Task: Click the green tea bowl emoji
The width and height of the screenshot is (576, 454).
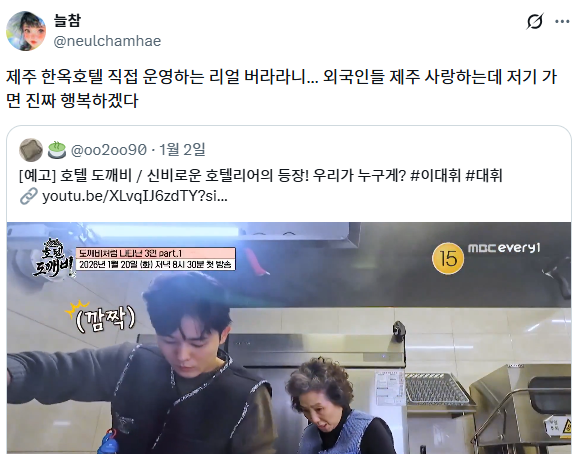Action: 57,150
